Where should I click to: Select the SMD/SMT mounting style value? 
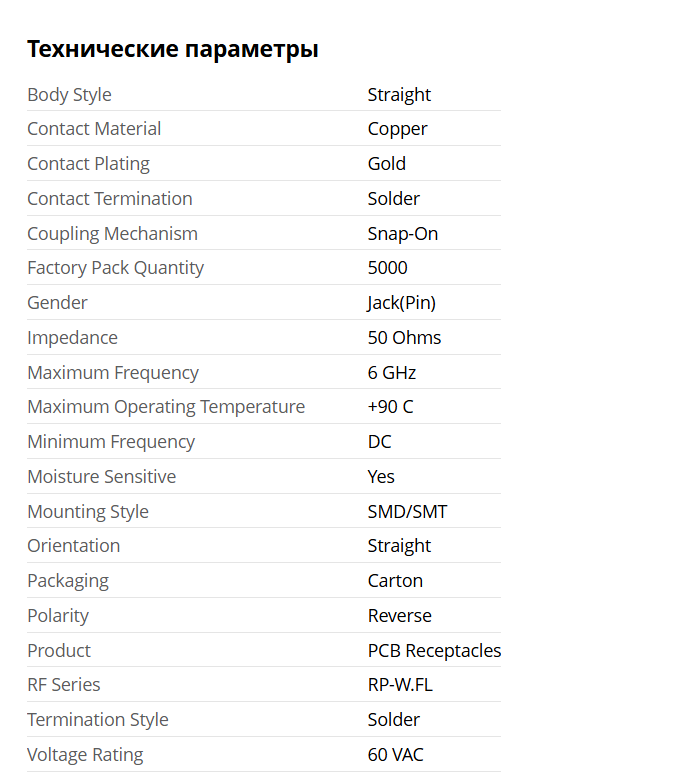(x=407, y=512)
